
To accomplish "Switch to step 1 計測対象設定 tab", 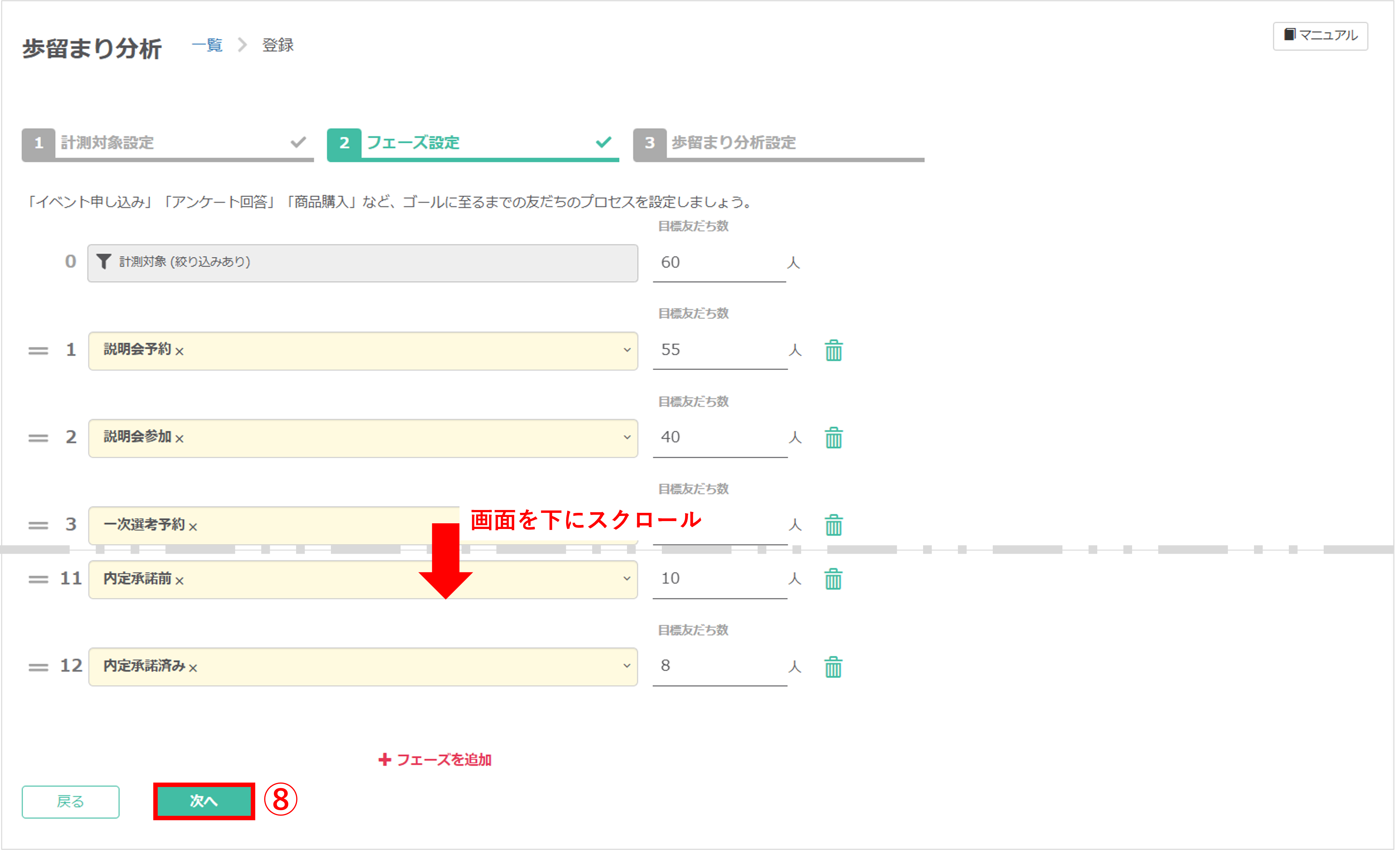I will [168, 142].
